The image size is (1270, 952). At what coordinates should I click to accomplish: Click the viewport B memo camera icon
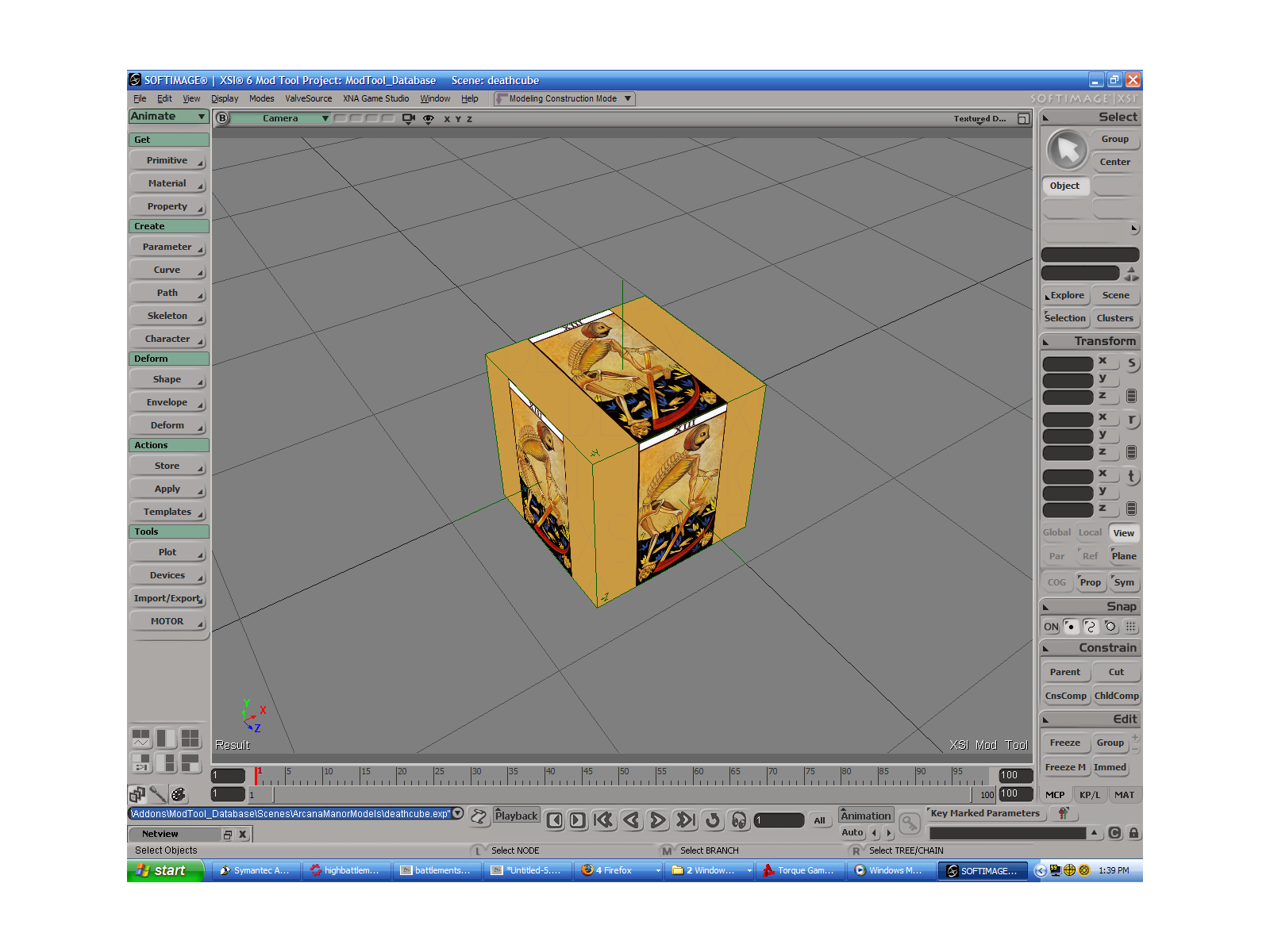point(222,118)
